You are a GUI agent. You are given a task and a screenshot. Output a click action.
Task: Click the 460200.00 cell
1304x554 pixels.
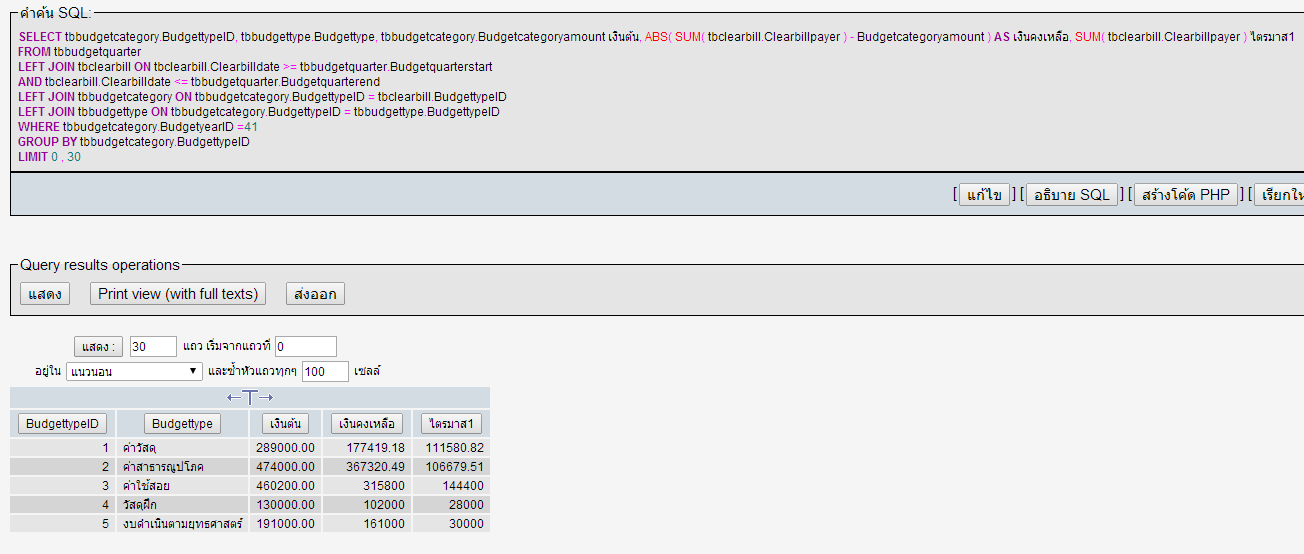[284, 486]
